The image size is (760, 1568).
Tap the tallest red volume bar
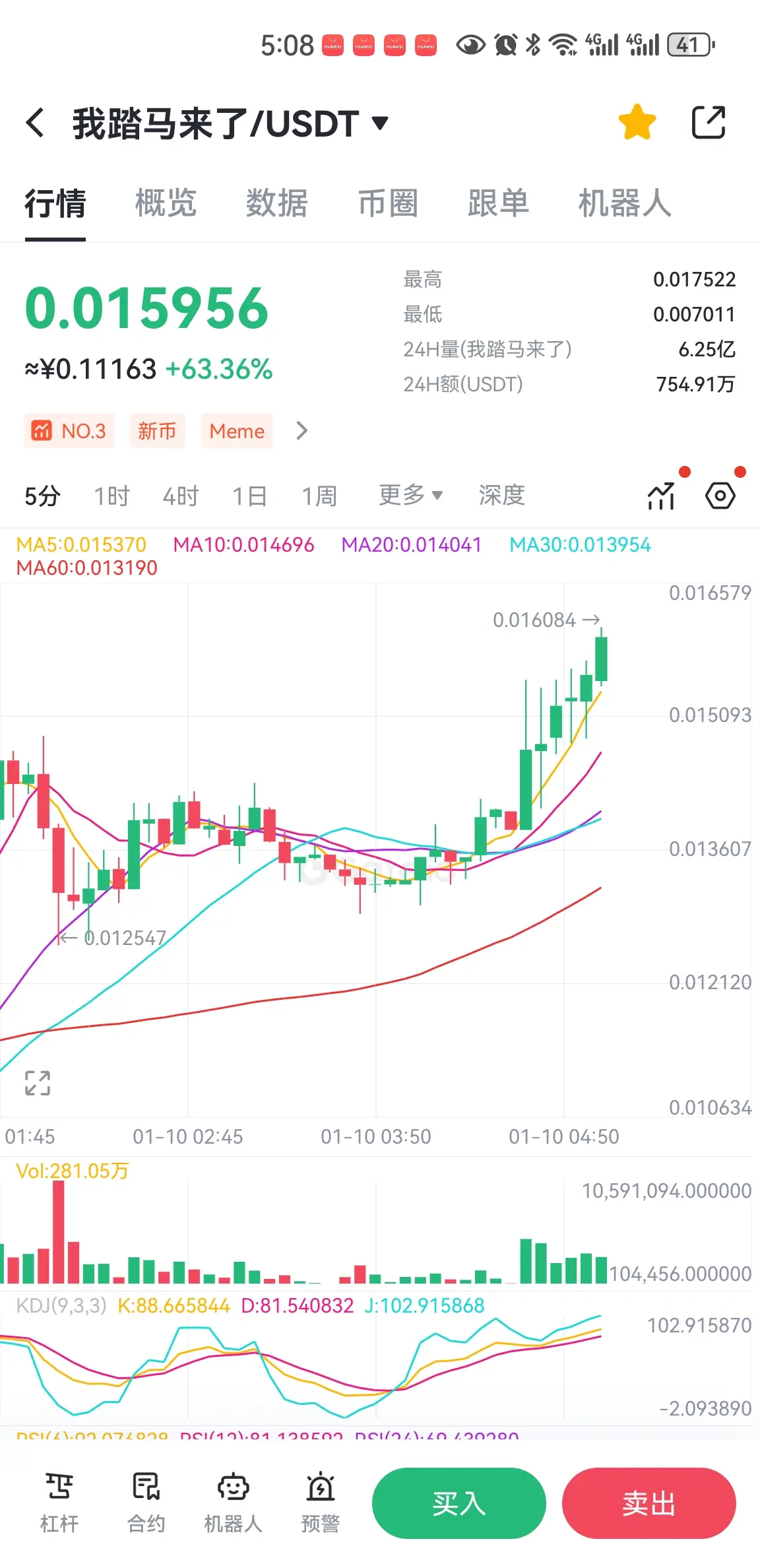pyautogui.click(x=59, y=1231)
